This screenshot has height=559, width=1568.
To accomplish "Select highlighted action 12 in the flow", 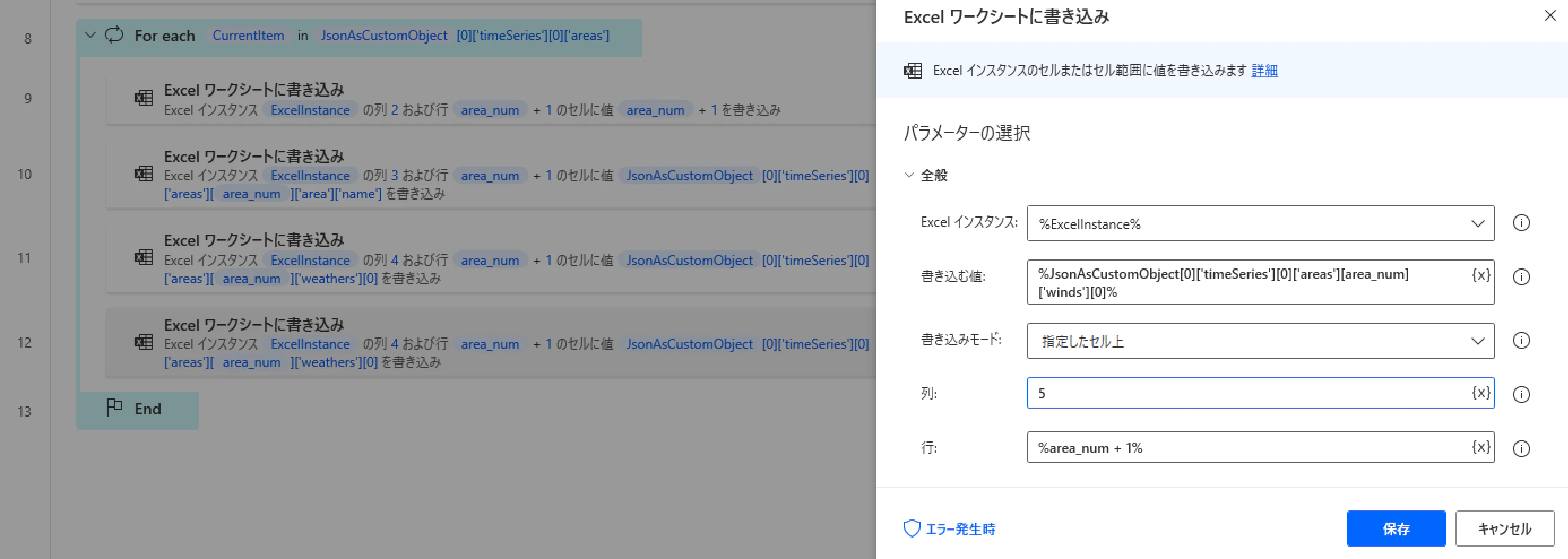I will click(491, 343).
